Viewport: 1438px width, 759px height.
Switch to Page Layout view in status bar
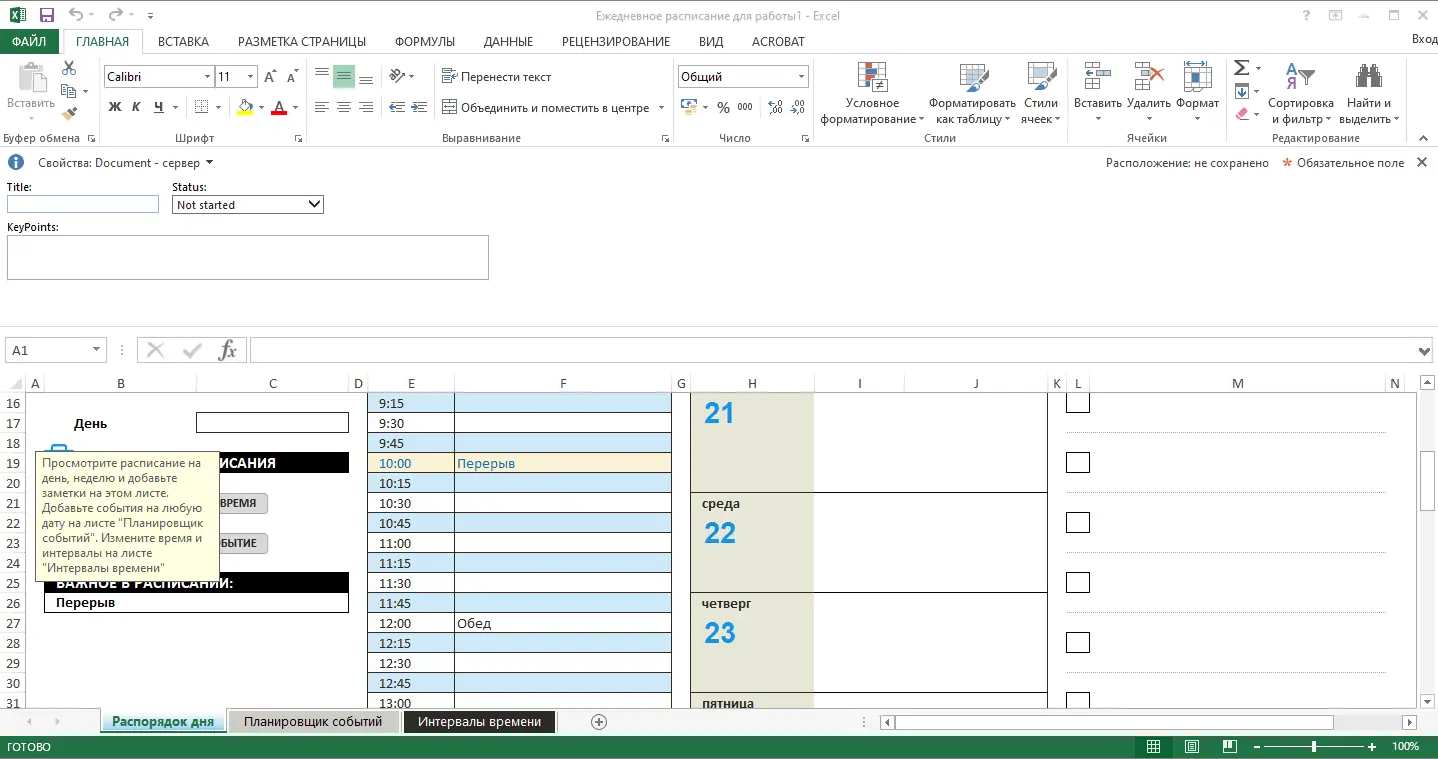tap(1192, 747)
